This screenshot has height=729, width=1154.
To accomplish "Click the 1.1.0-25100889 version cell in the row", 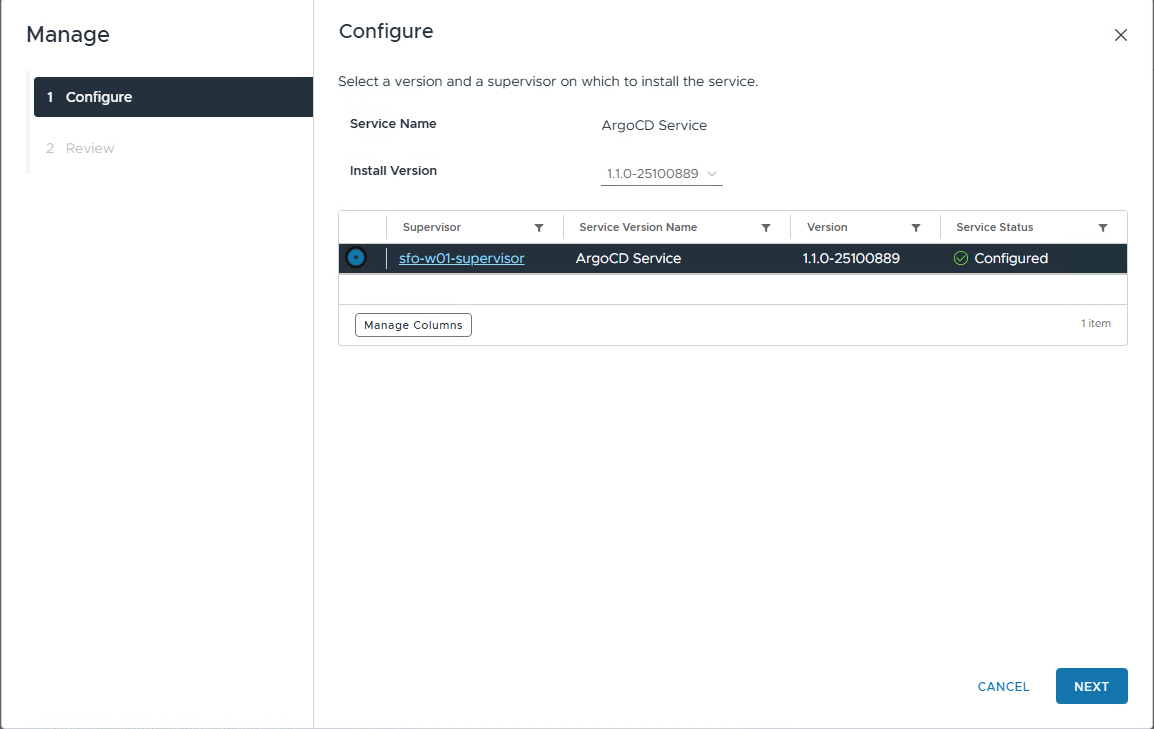I will pyautogui.click(x=851, y=258).
